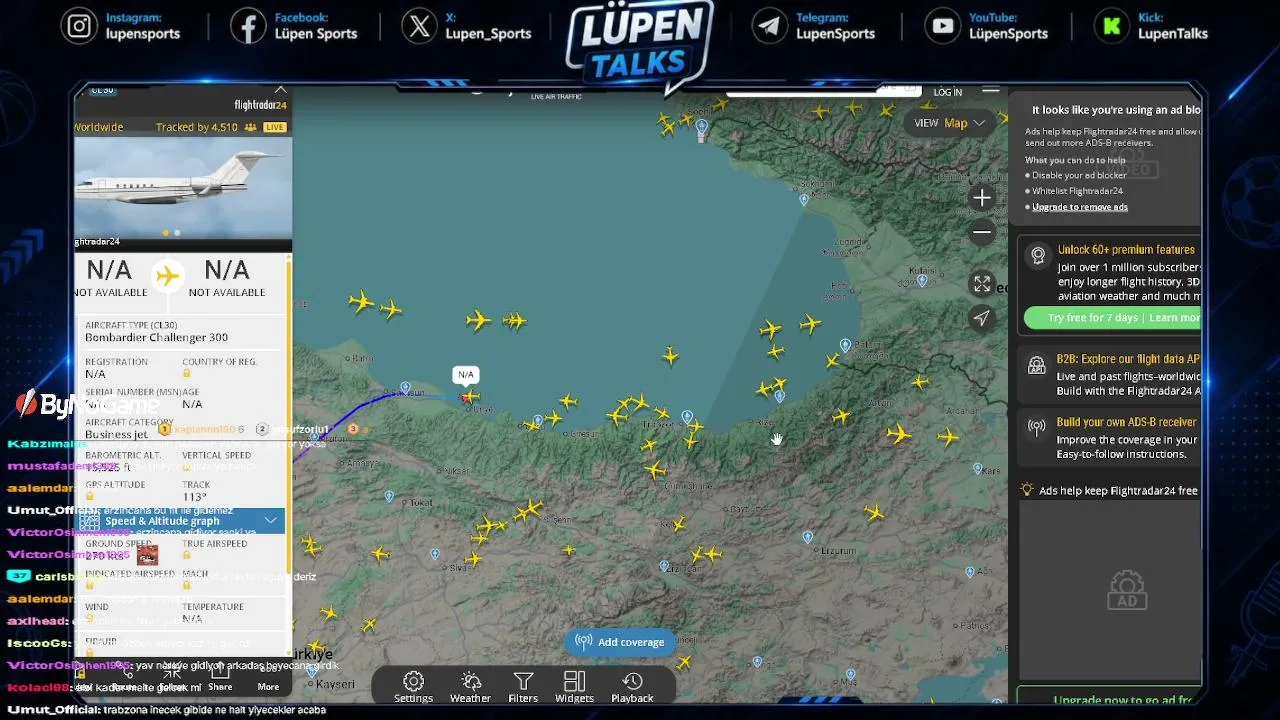Click the Tracked by 4,510 text
1280x720 pixels.
[x=197, y=127]
